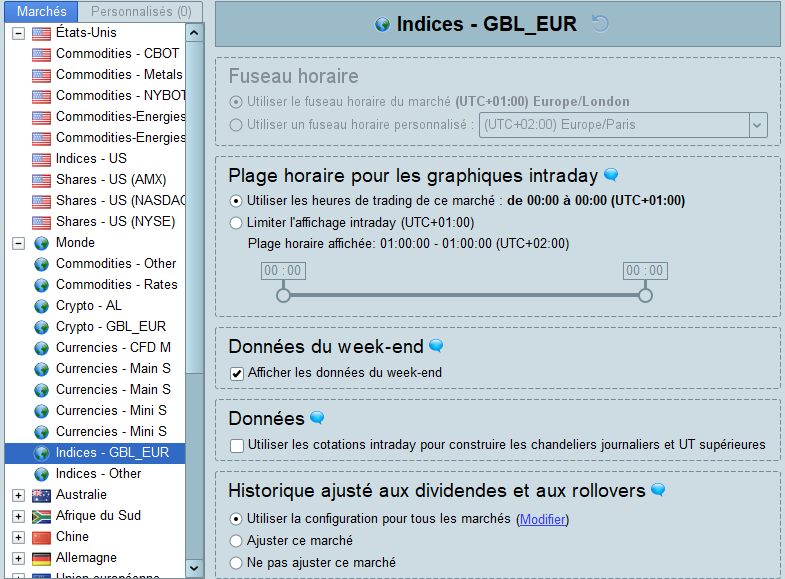Click the US flag icon for Commodities - CBOT
Screen dimensions: 785x579
41,54
